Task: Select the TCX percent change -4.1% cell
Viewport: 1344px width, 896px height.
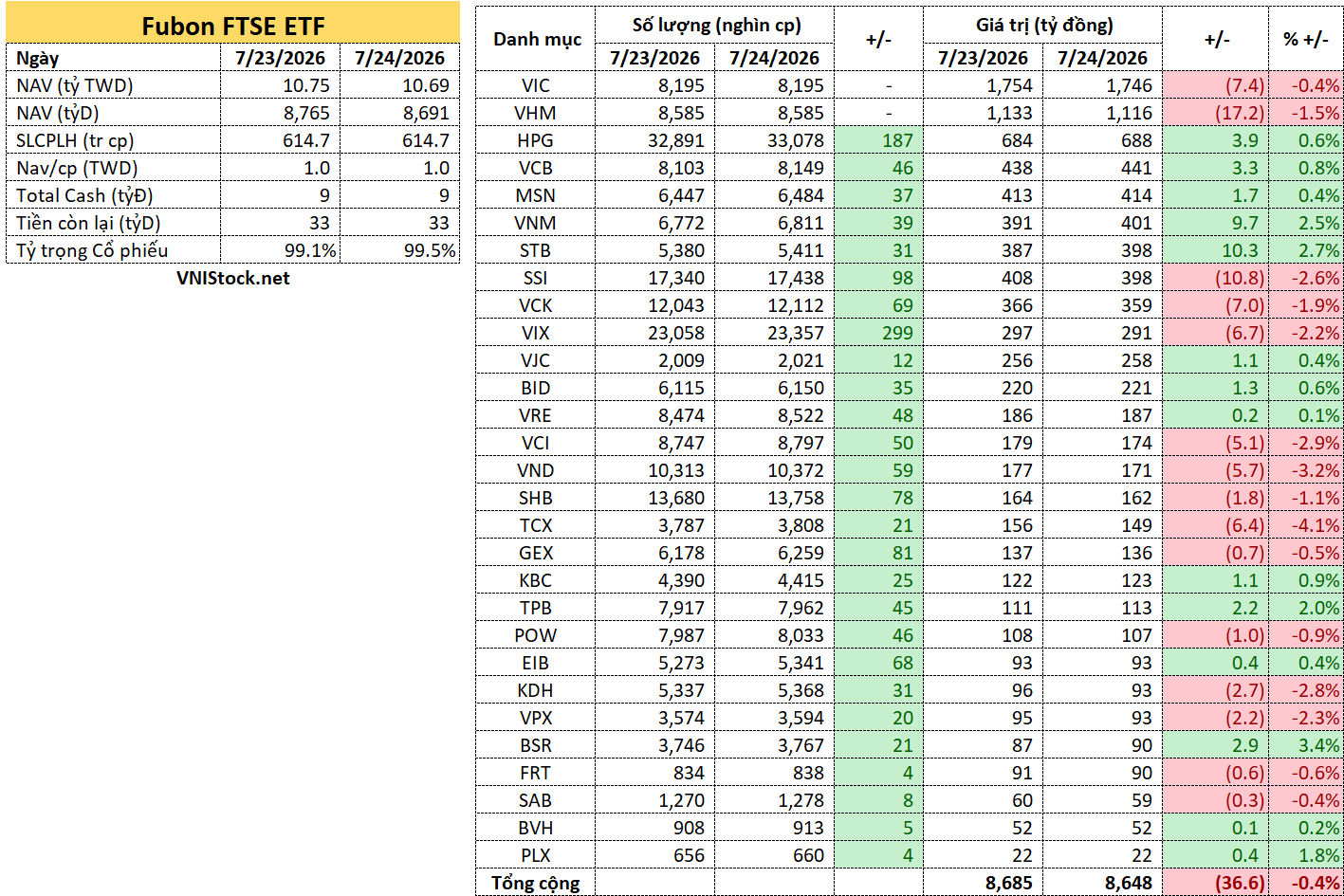Action: (1307, 525)
